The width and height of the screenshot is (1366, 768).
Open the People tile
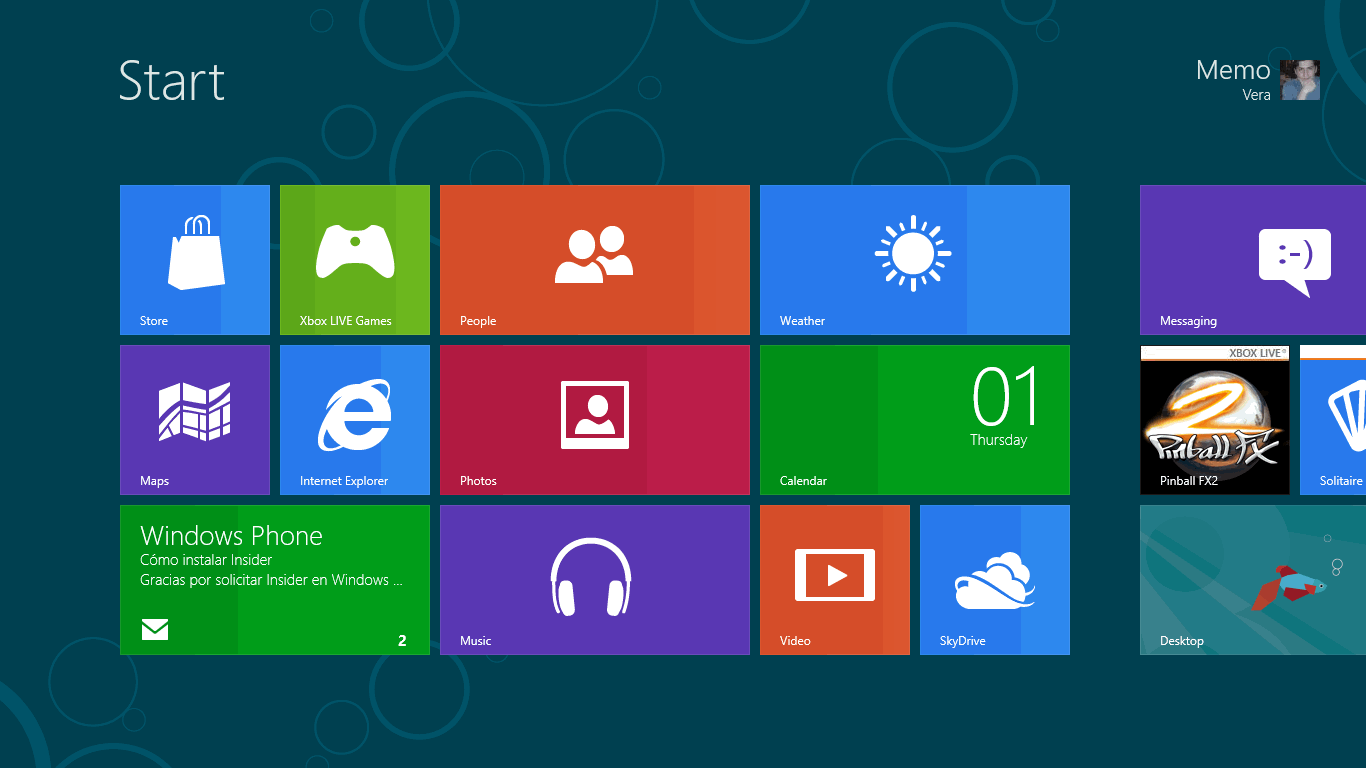594,259
